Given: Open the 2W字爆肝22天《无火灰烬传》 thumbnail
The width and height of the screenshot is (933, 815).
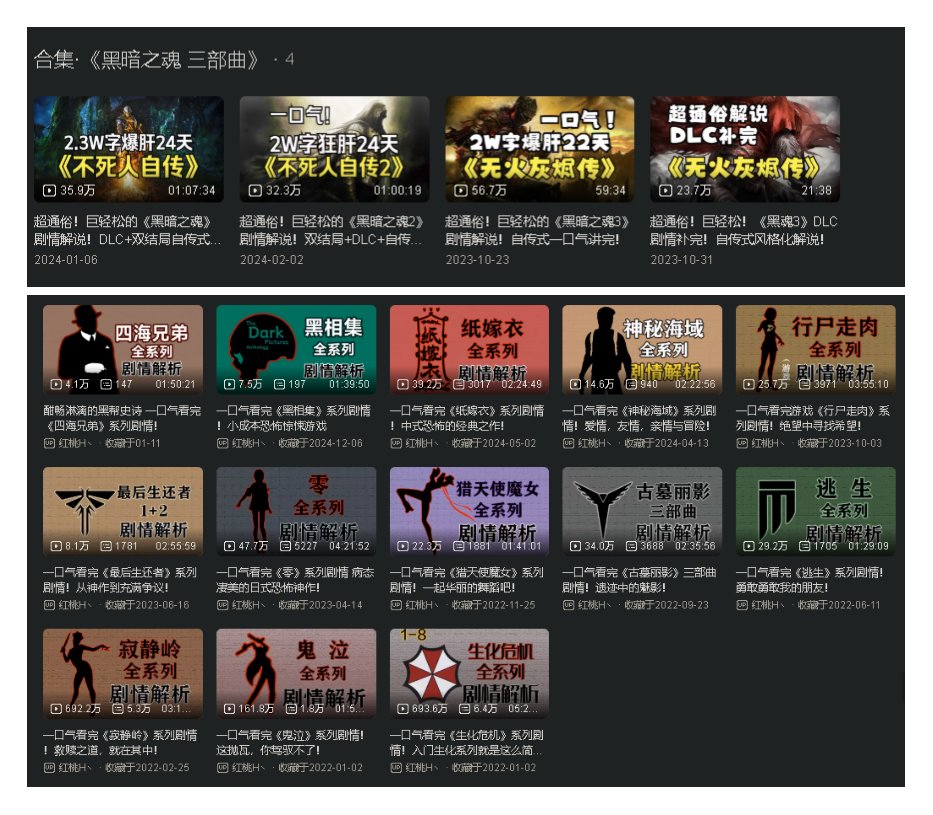Looking at the screenshot, I should click(540, 149).
